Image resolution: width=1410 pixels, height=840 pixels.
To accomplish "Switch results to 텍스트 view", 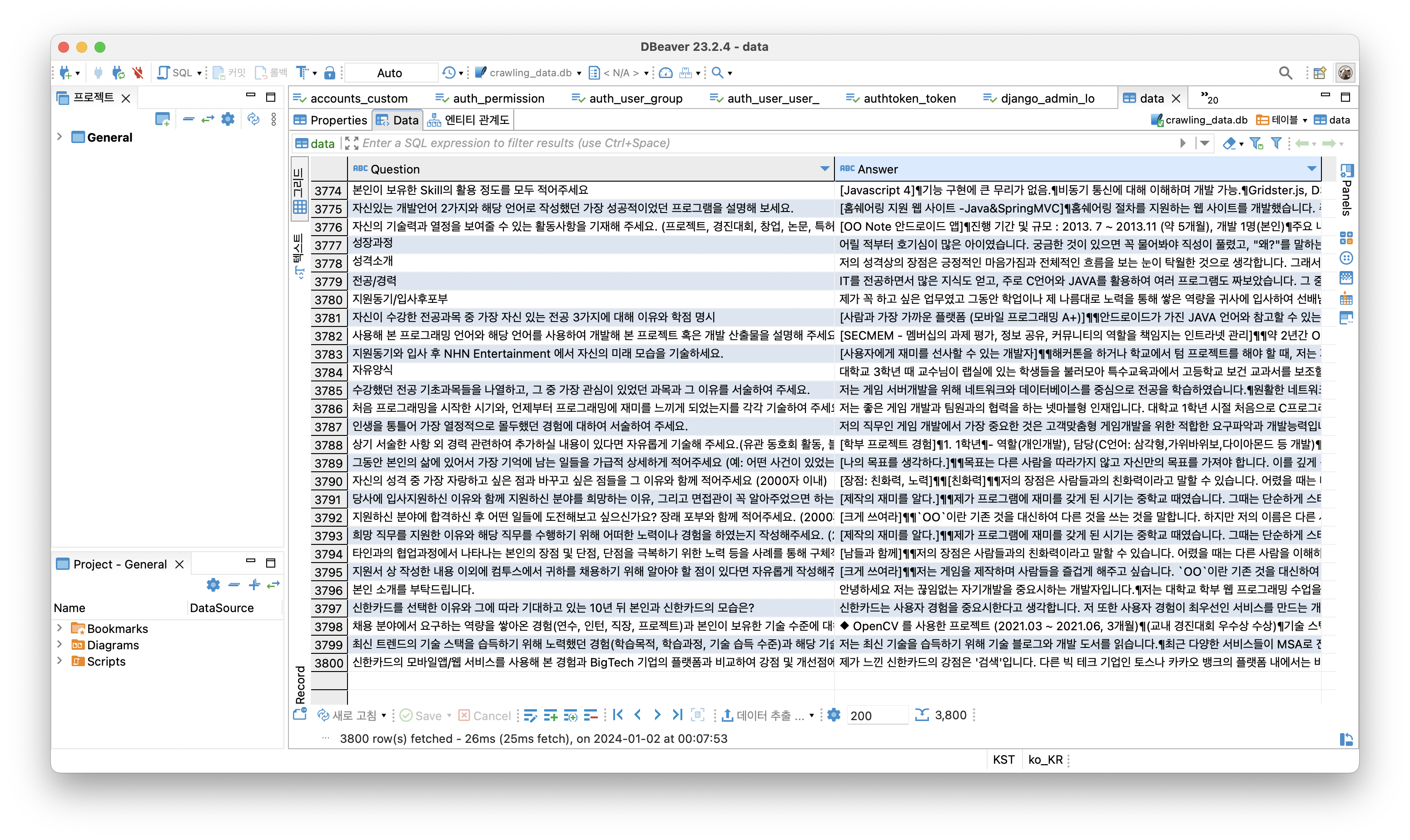I will (299, 255).
